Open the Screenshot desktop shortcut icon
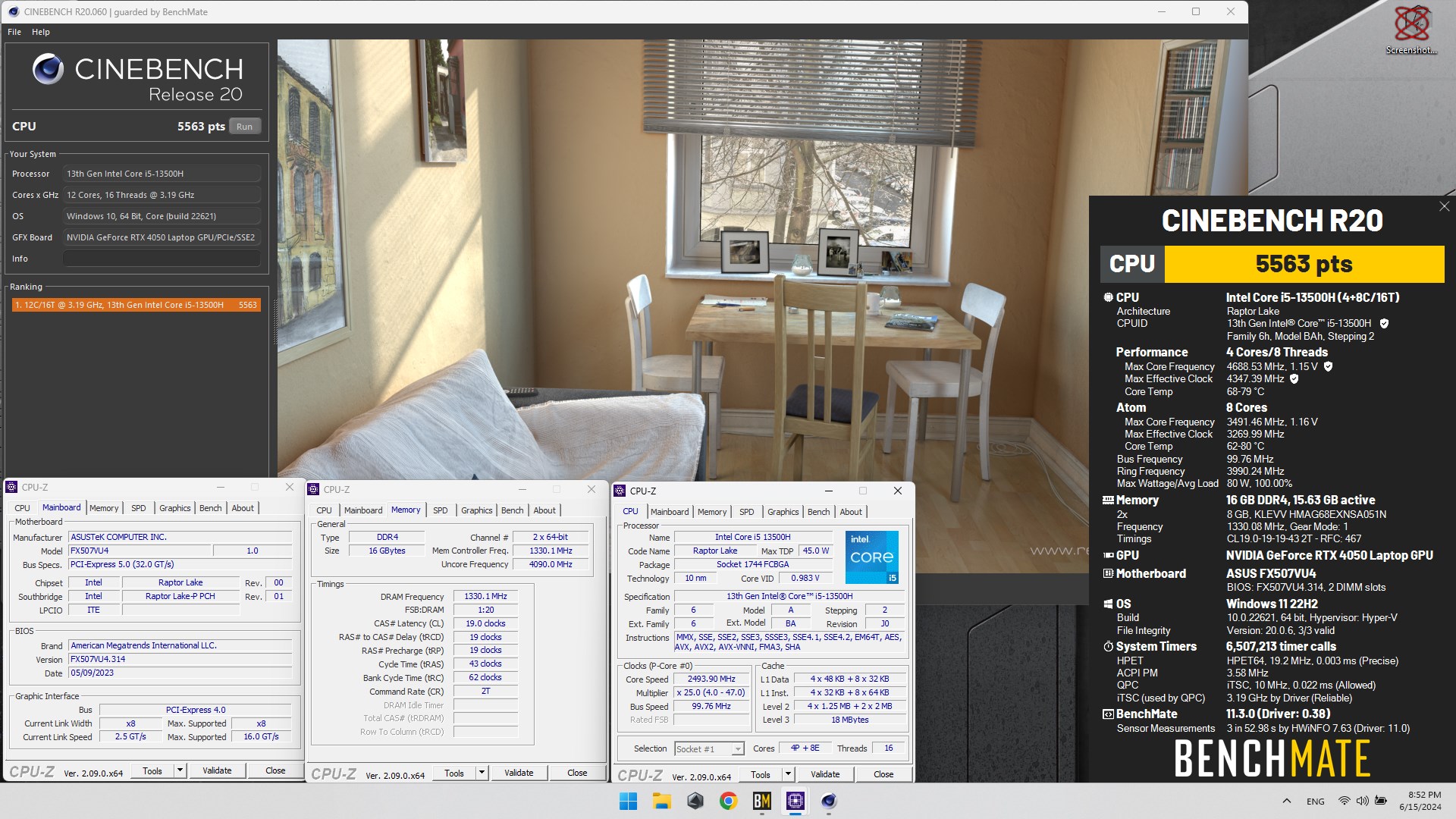The image size is (1456, 819). point(1411,29)
